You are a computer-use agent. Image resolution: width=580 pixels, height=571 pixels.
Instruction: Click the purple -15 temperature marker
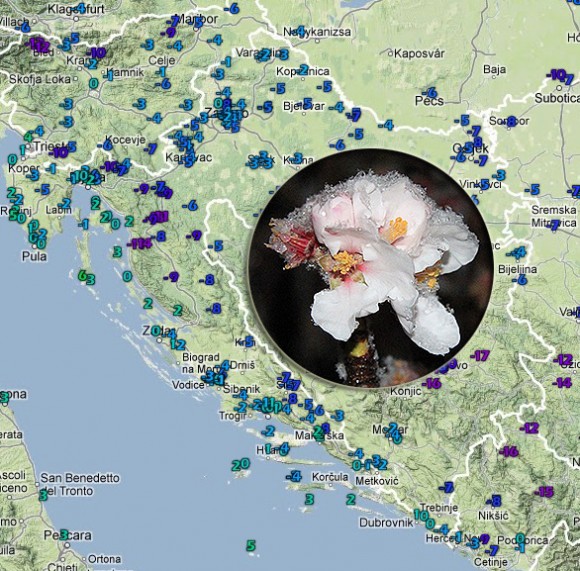(x=544, y=492)
